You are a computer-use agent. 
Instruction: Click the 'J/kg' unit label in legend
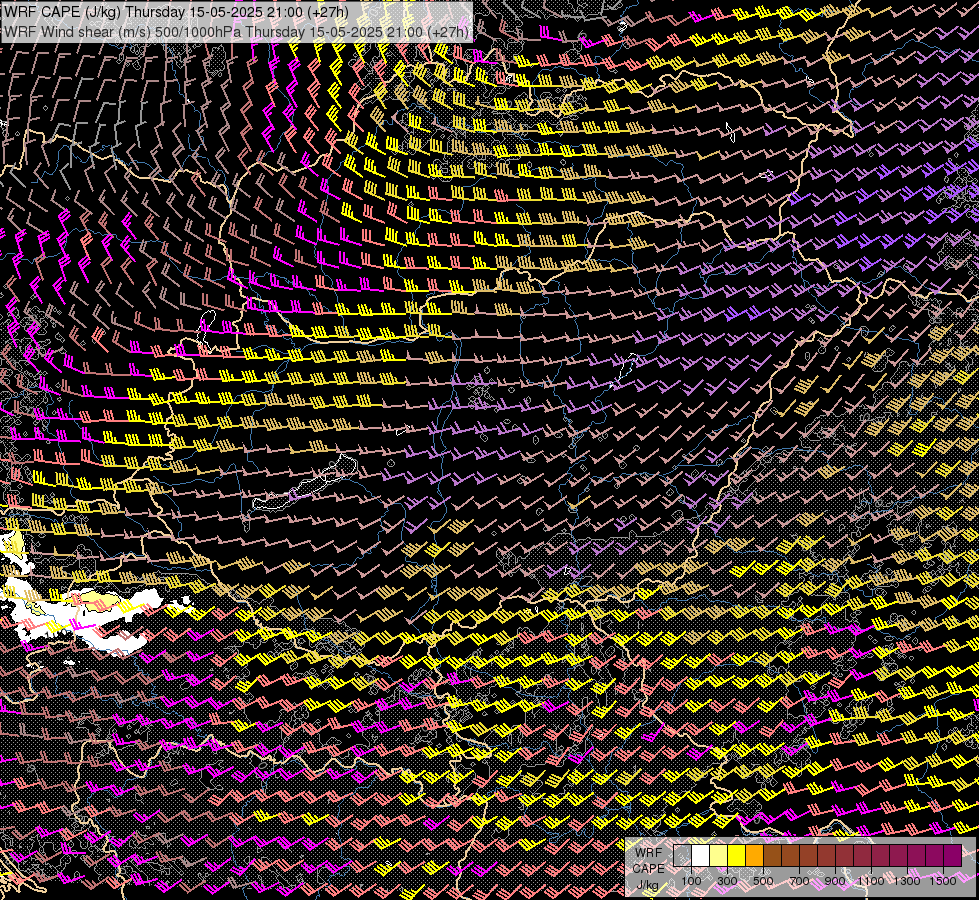pos(647,885)
